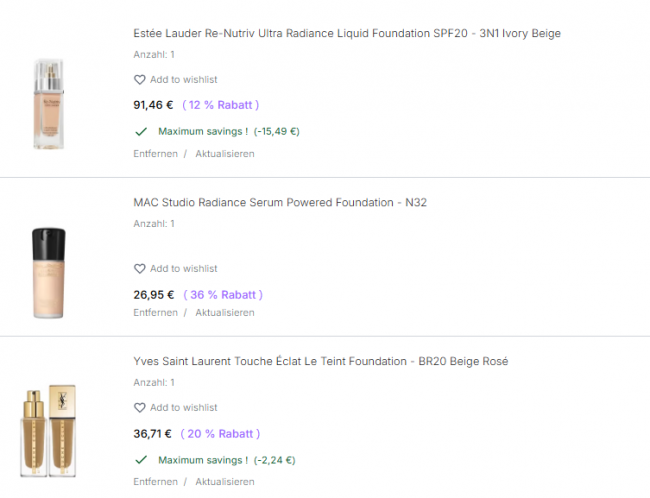Click heart icon for MAC Studio Radiance
Image resolution: width=650 pixels, height=498 pixels.
click(x=140, y=269)
